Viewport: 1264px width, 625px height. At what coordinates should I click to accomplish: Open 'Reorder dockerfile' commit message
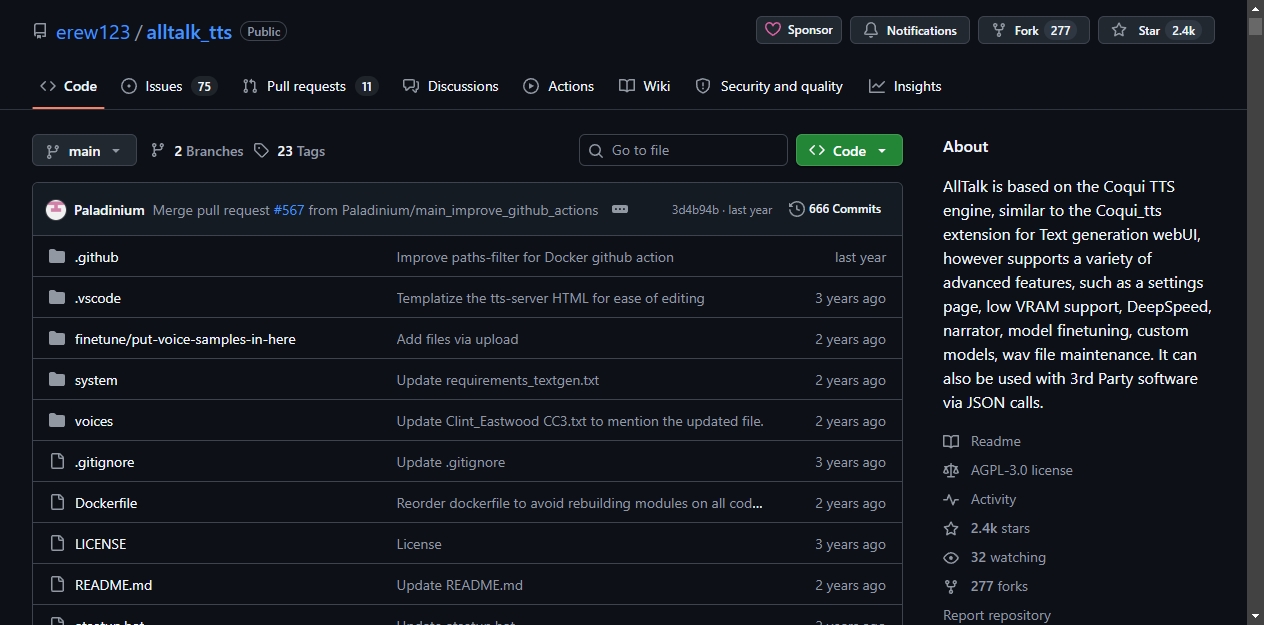point(580,503)
